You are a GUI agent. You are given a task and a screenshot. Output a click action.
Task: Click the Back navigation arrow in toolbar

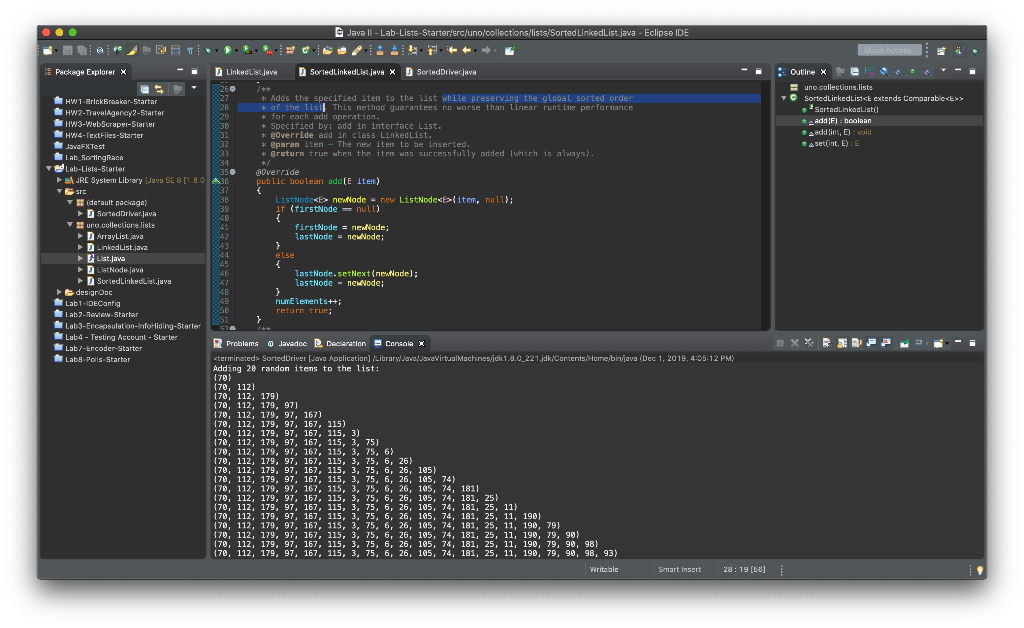466,50
